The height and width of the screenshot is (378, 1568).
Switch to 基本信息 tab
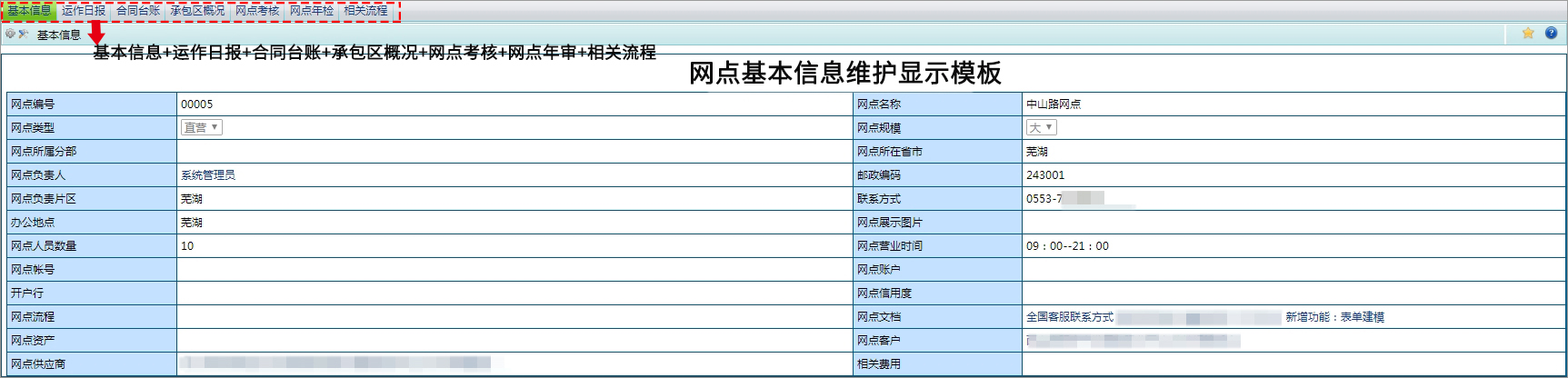point(29,11)
